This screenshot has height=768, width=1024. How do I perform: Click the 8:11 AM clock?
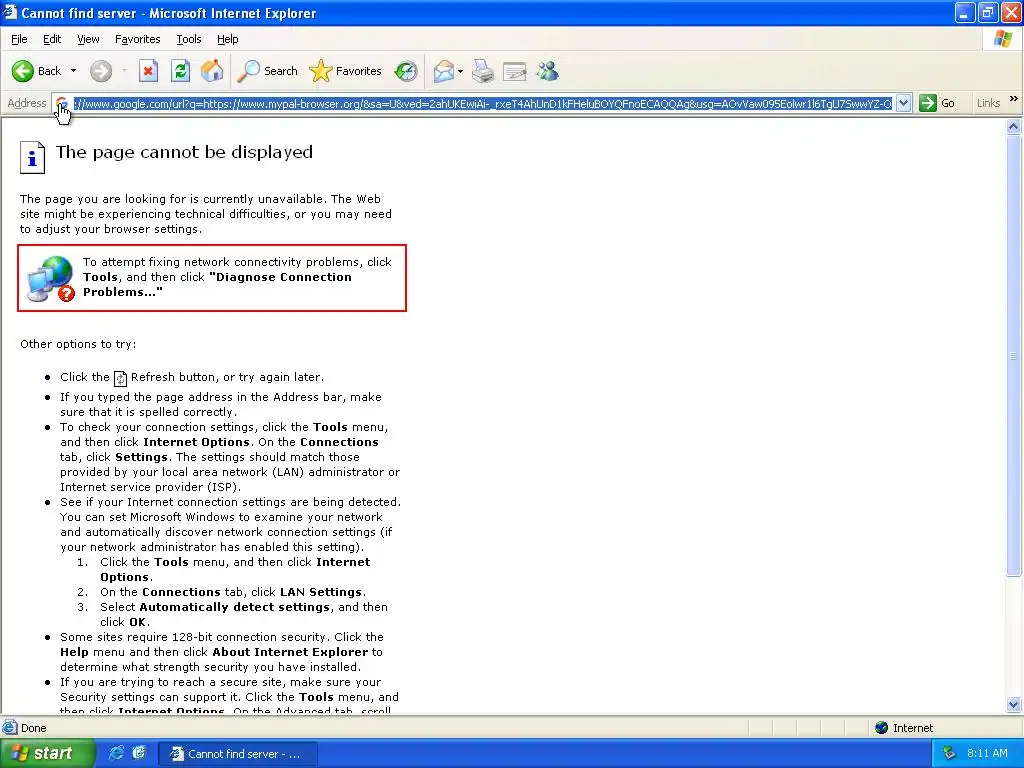pos(987,754)
